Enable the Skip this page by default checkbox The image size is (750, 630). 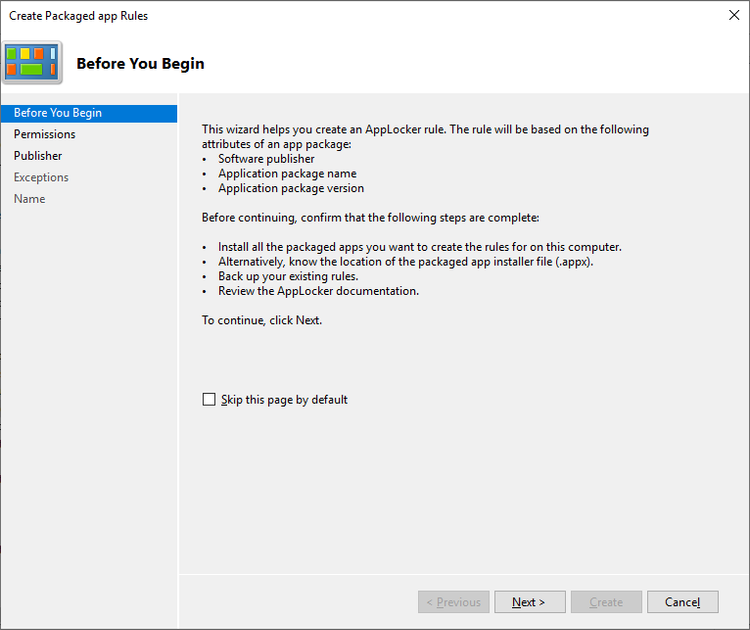(209, 400)
